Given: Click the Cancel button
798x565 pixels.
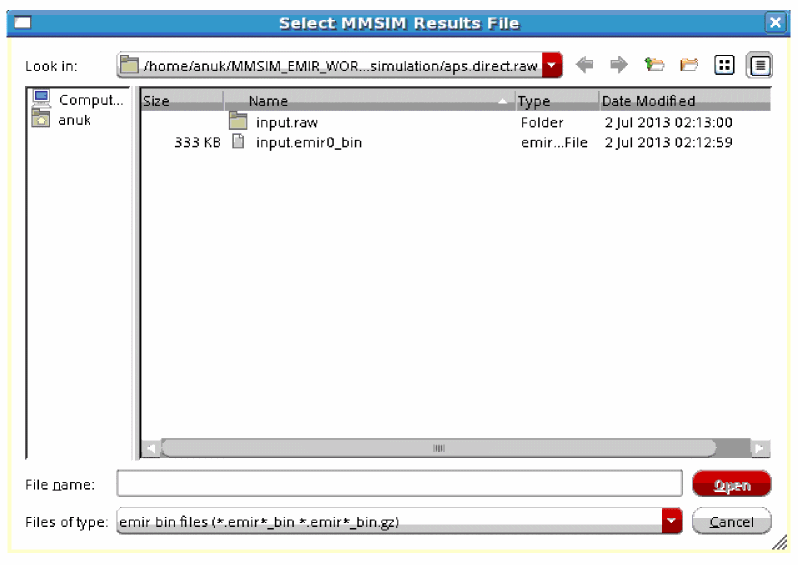Looking at the screenshot, I should (732, 521).
